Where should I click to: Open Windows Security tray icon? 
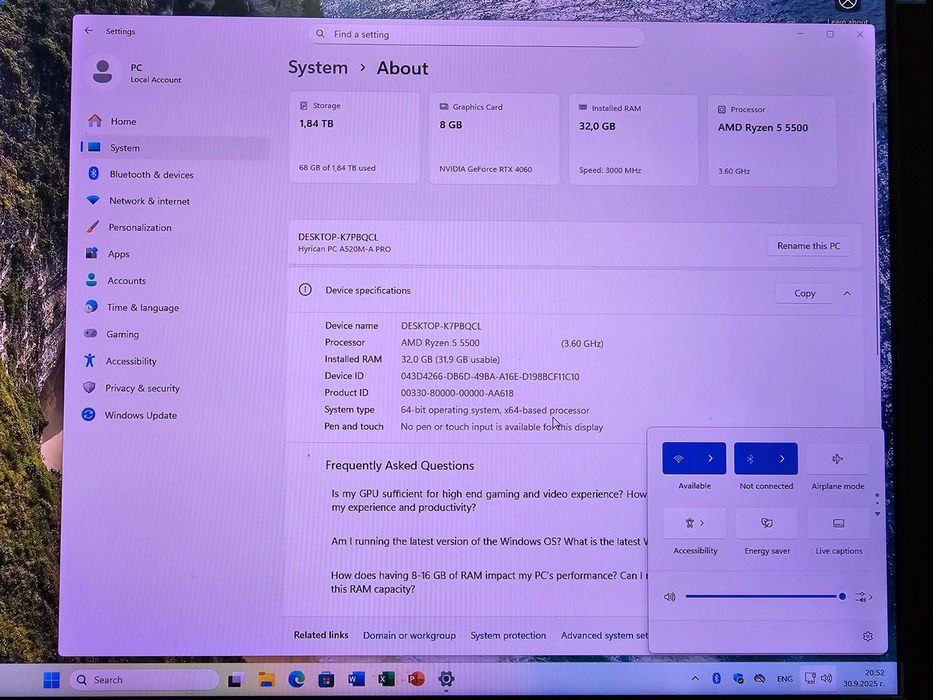pyautogui.click(x=738, y=679)
